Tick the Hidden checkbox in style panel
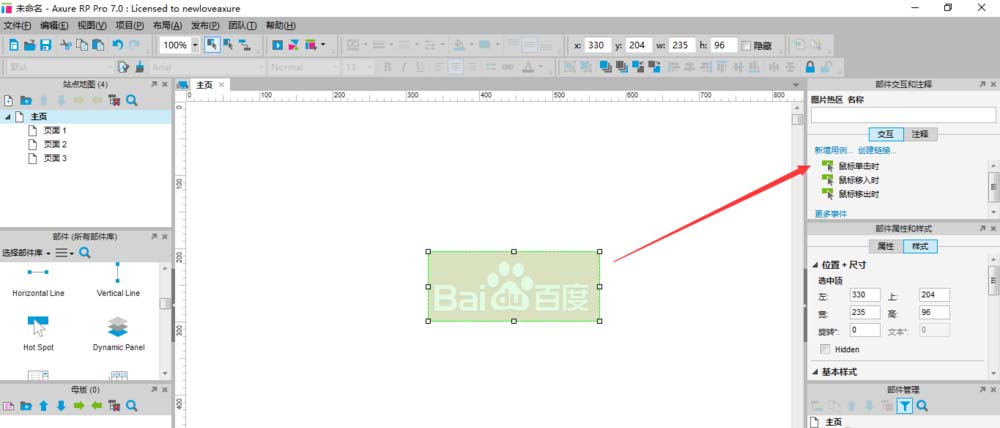 click(x=825, y=349)
